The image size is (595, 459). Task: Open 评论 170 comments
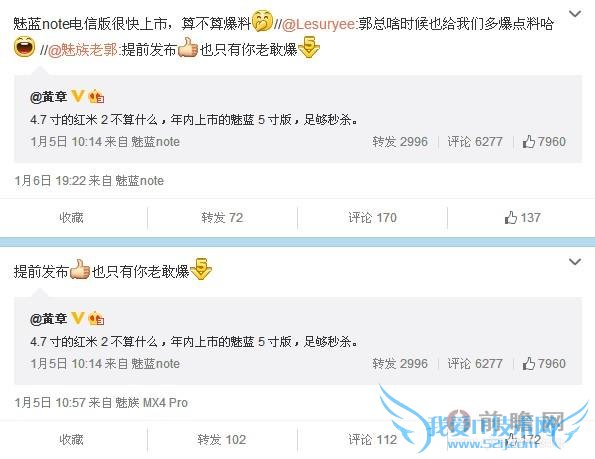coord(373,218)
